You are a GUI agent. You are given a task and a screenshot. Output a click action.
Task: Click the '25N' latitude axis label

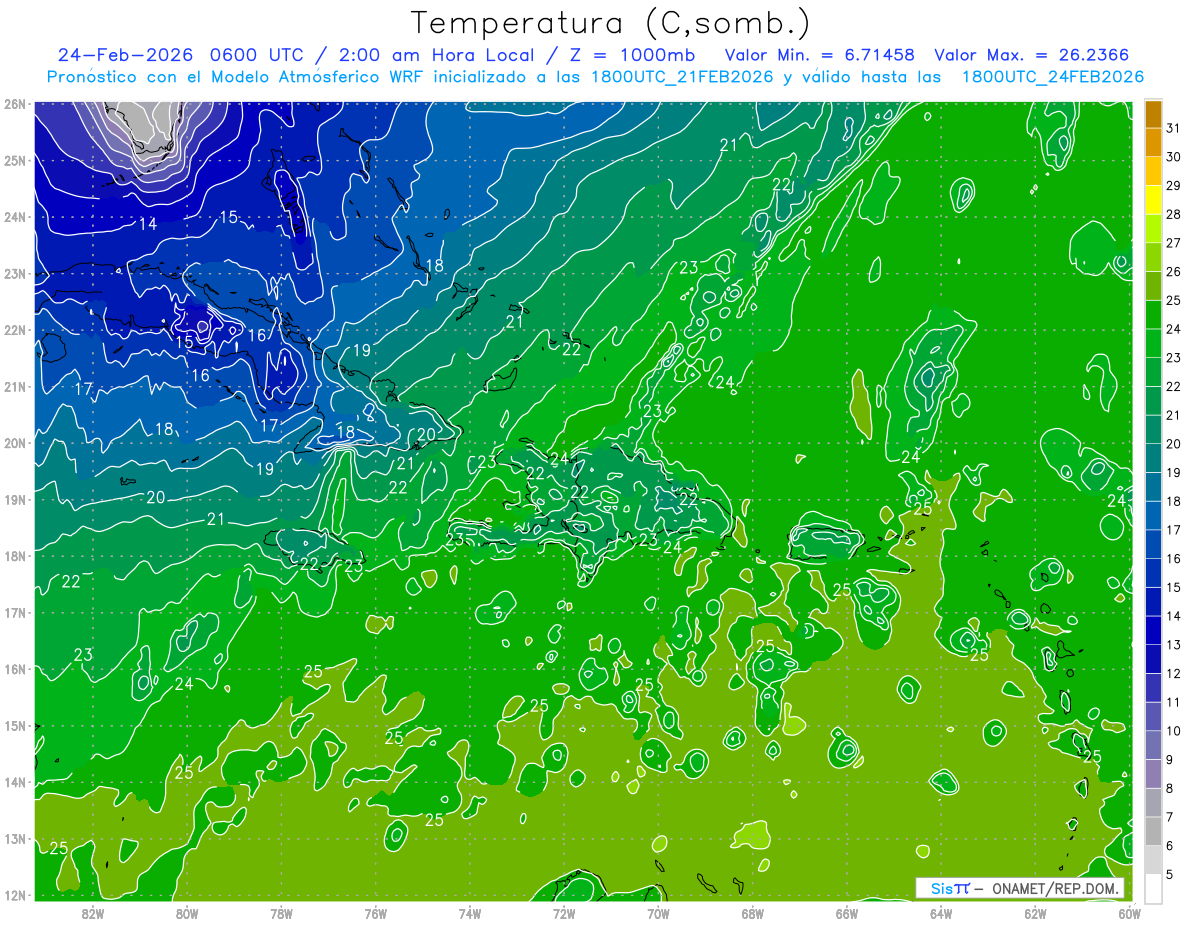pyautogui.click(x=14, y=160)
